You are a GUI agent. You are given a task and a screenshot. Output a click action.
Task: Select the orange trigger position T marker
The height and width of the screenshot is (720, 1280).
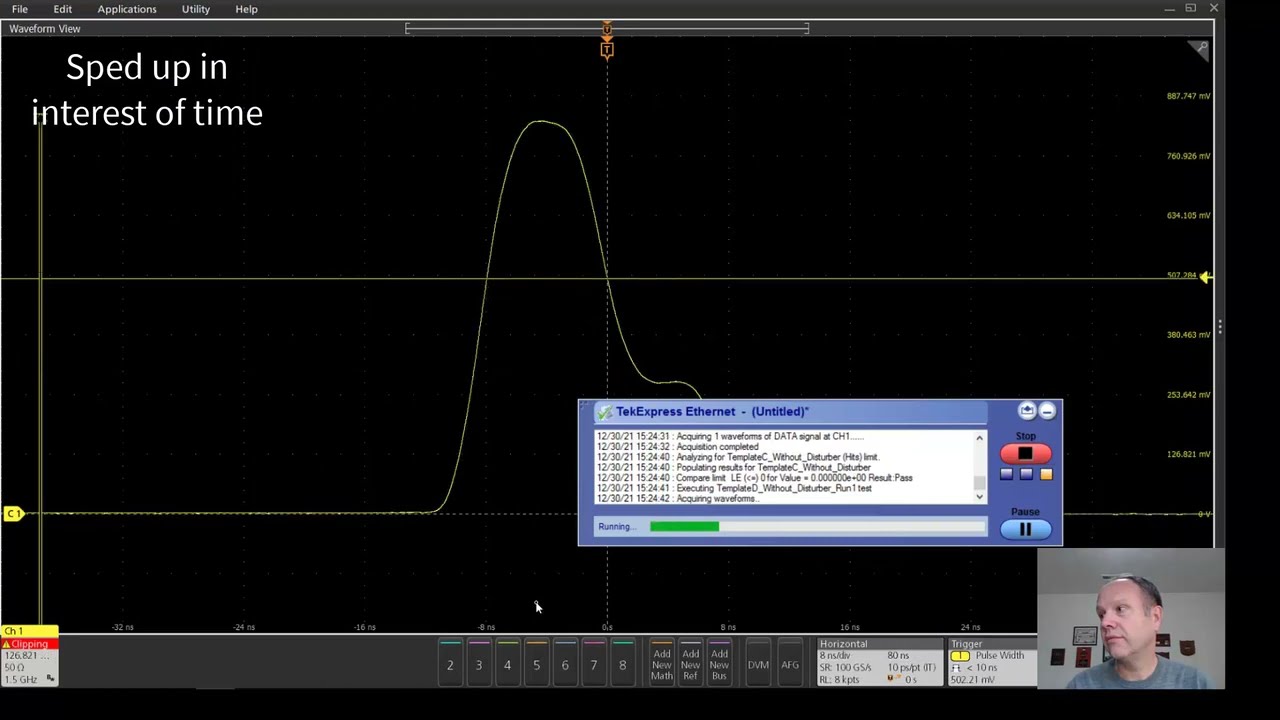[x=607, y=49]
